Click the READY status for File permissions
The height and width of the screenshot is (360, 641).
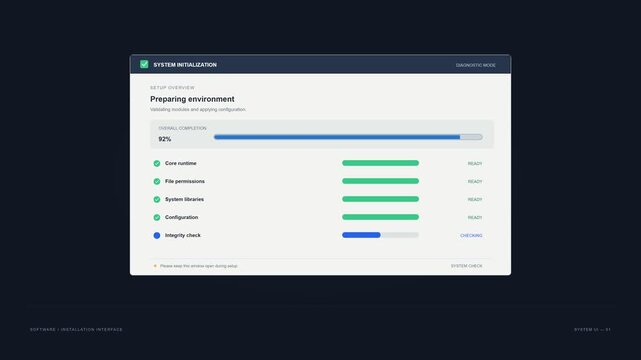click(x=475, y=181)
